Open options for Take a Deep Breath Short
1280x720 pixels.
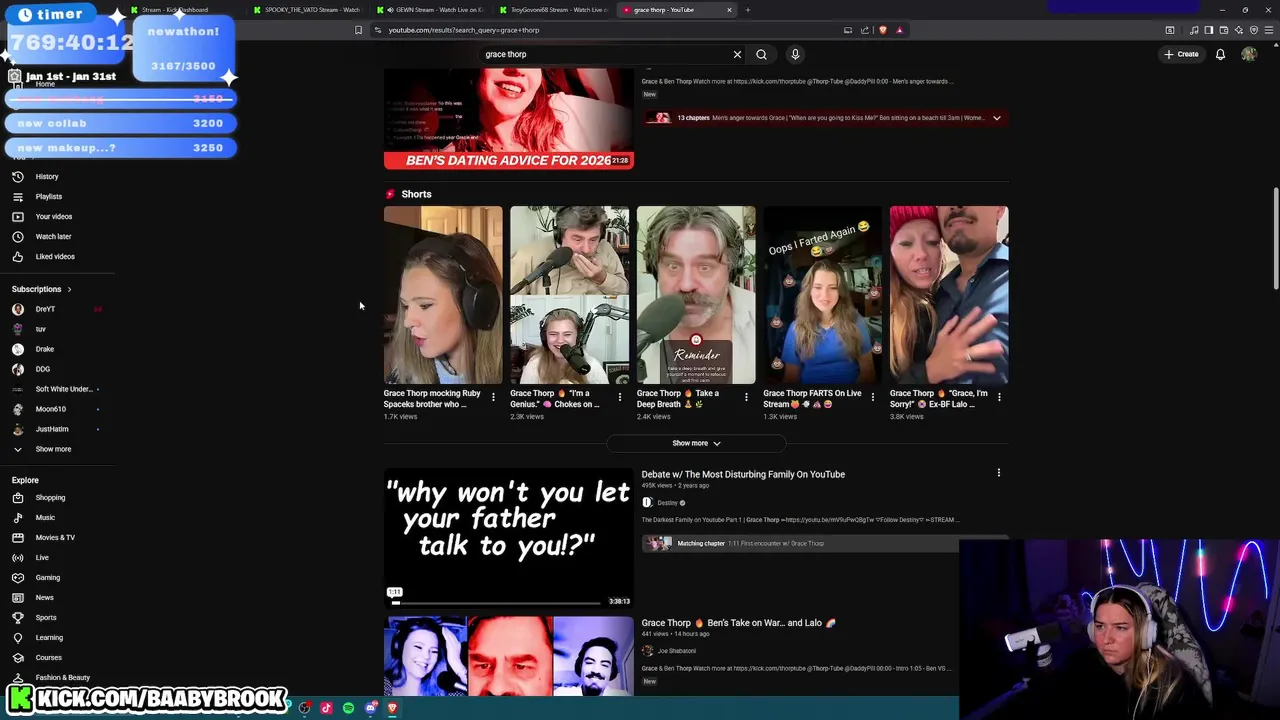pos(746,397)
